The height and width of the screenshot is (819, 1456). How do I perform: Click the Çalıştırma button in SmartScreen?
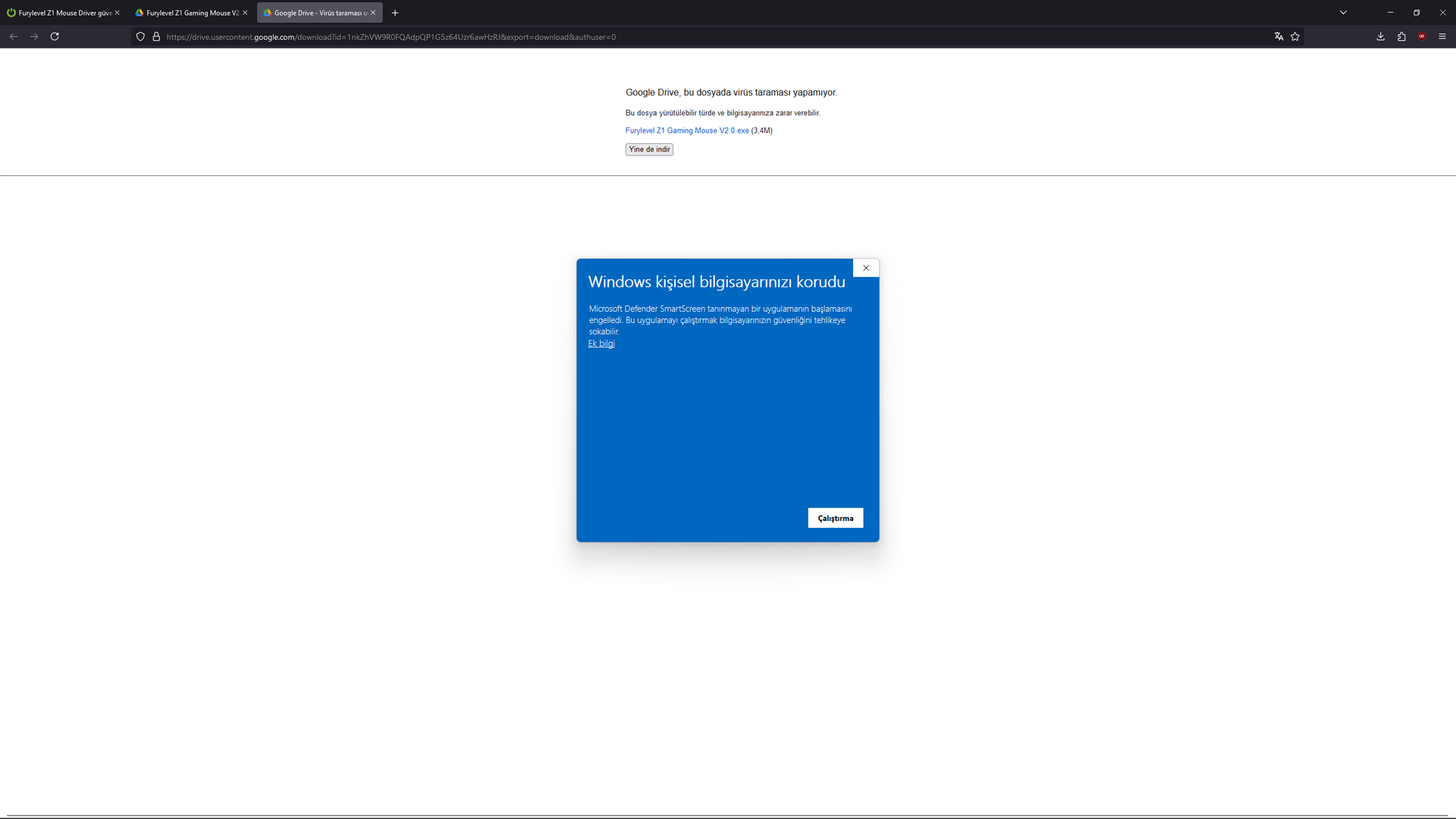[835, 518]
